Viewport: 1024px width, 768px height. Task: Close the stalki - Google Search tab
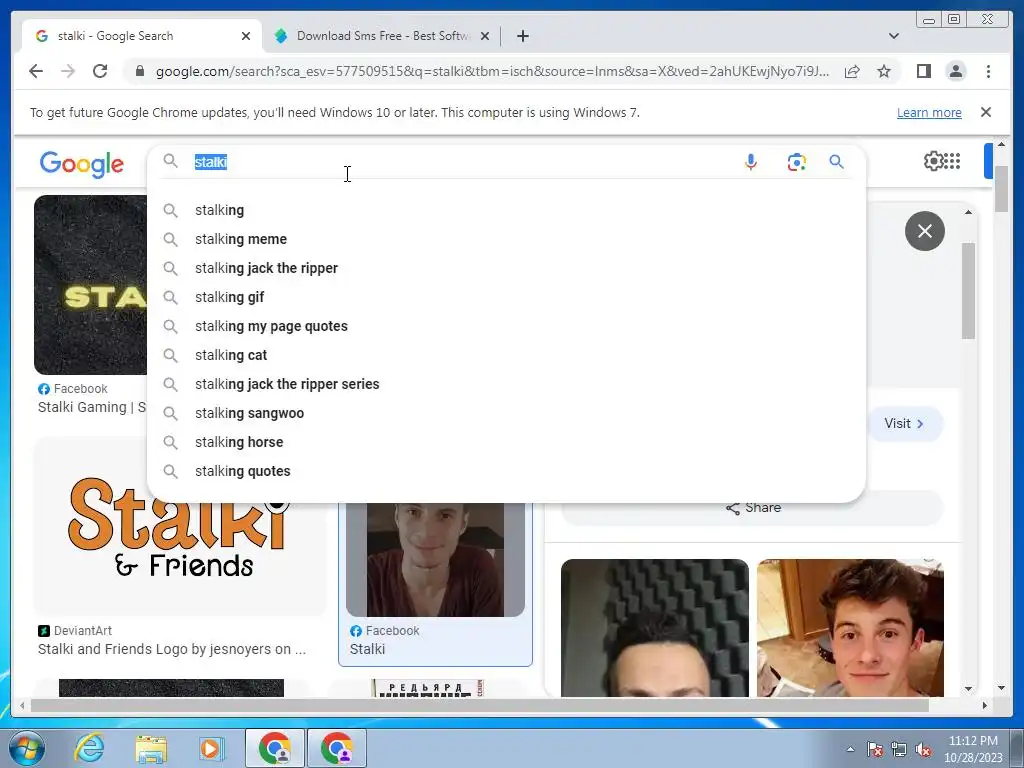tap(246, 36)
